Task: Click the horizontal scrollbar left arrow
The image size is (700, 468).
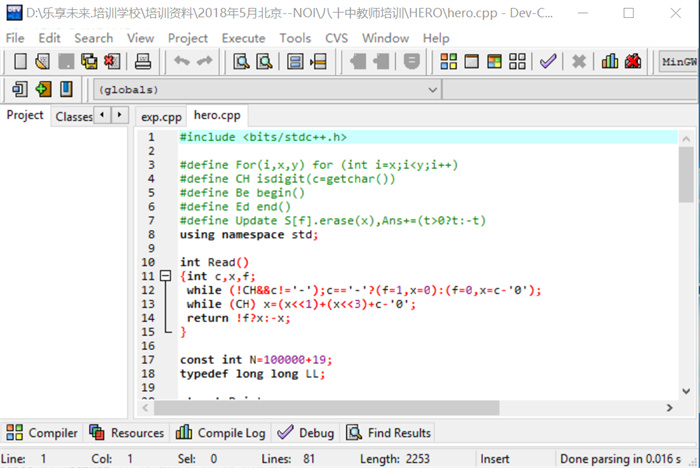Action: tap(146, 407)
